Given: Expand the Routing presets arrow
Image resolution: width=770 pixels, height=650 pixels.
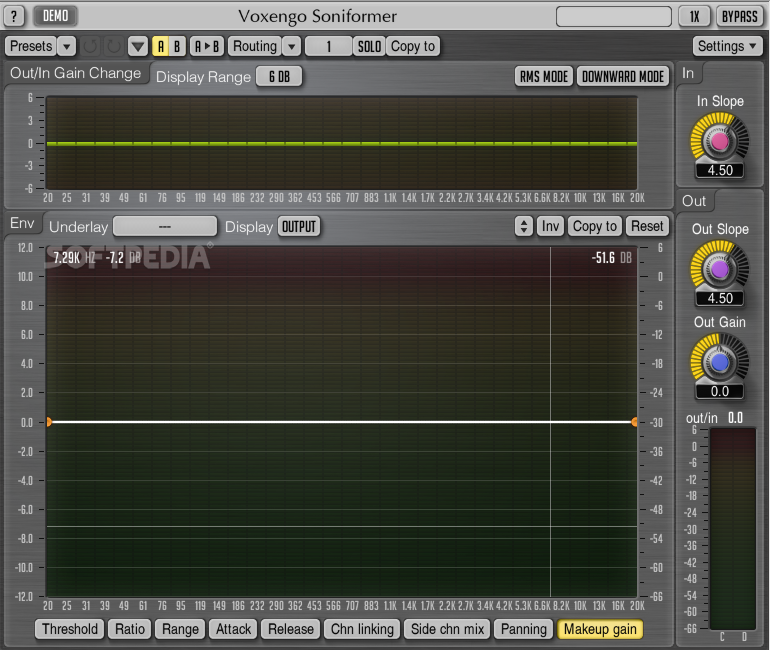Looking at the screenshot, I should coord(292,46).
